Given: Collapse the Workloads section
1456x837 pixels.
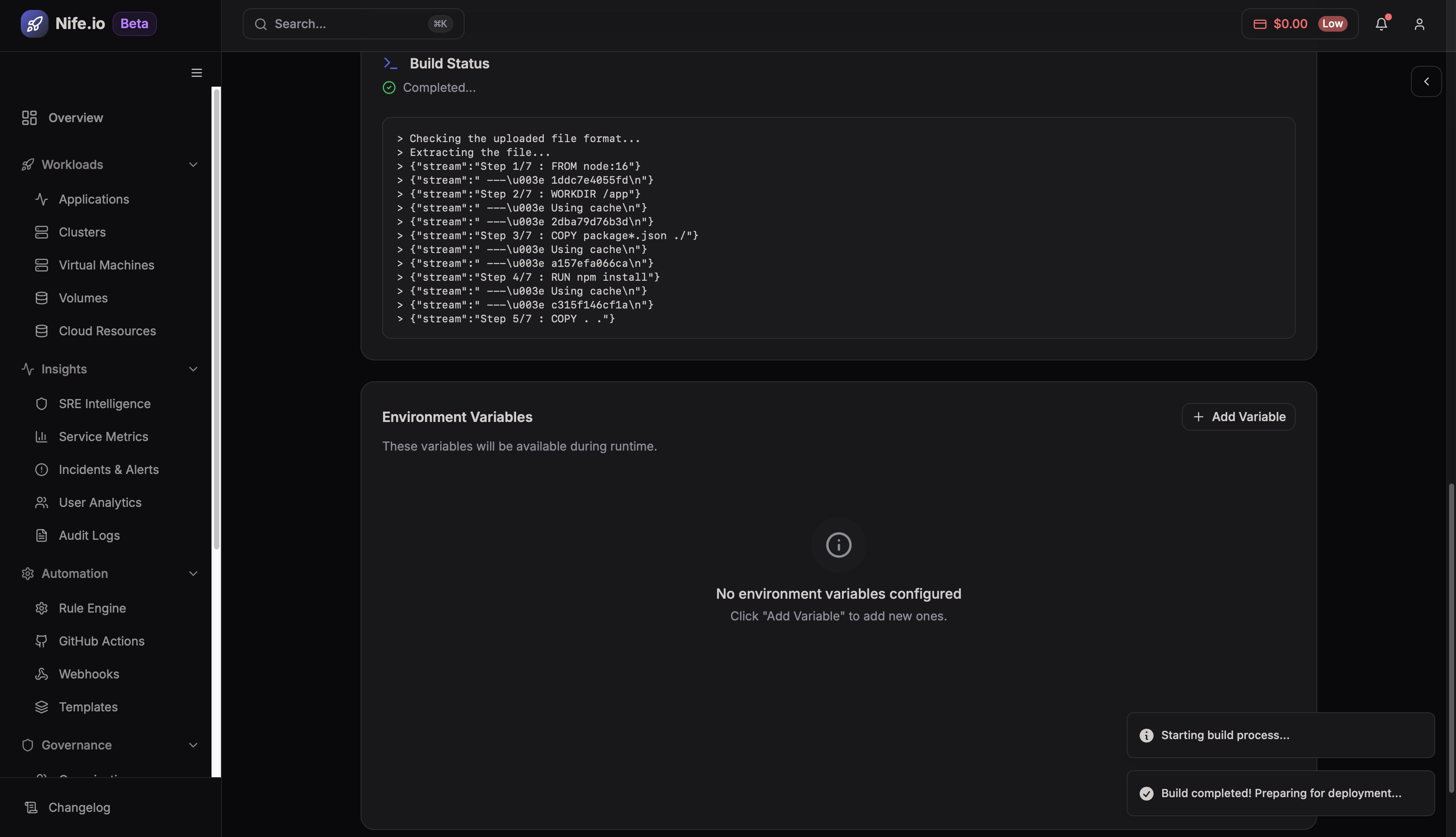Looking at the screenshot, I should [193, 165].
